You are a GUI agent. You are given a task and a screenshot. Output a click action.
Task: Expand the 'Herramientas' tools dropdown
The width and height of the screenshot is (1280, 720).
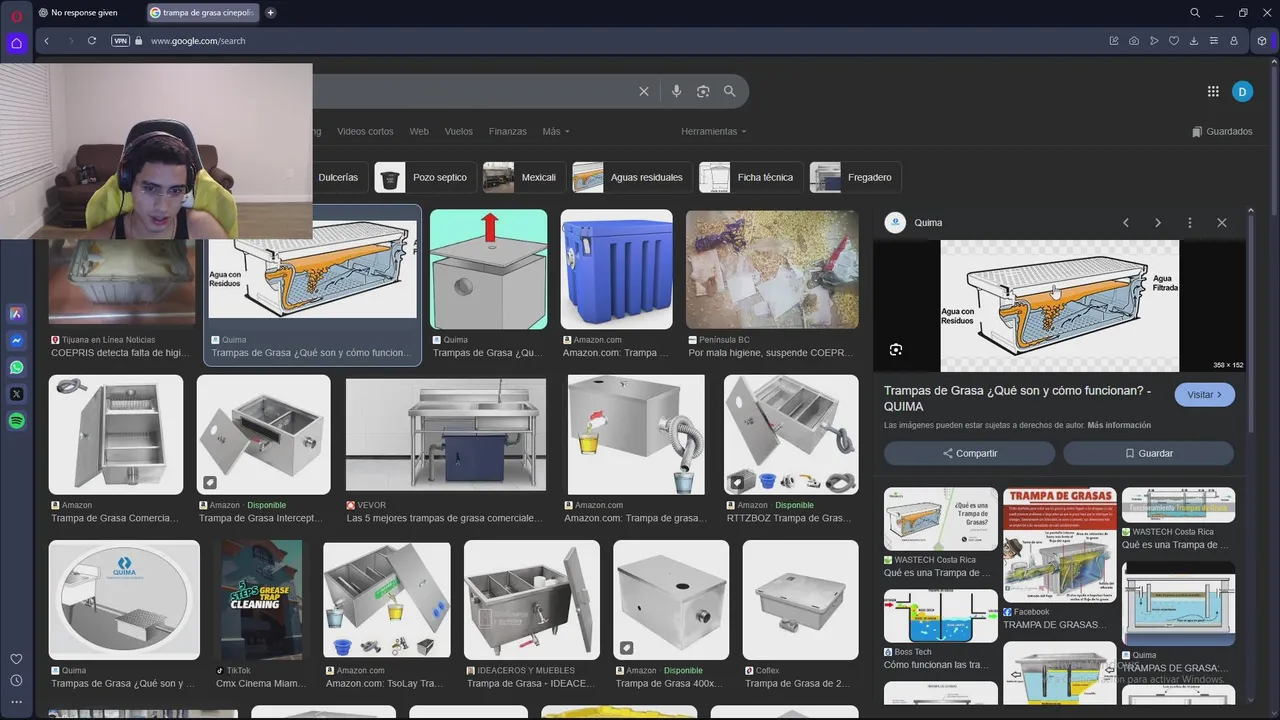click(x=714, y=131)
